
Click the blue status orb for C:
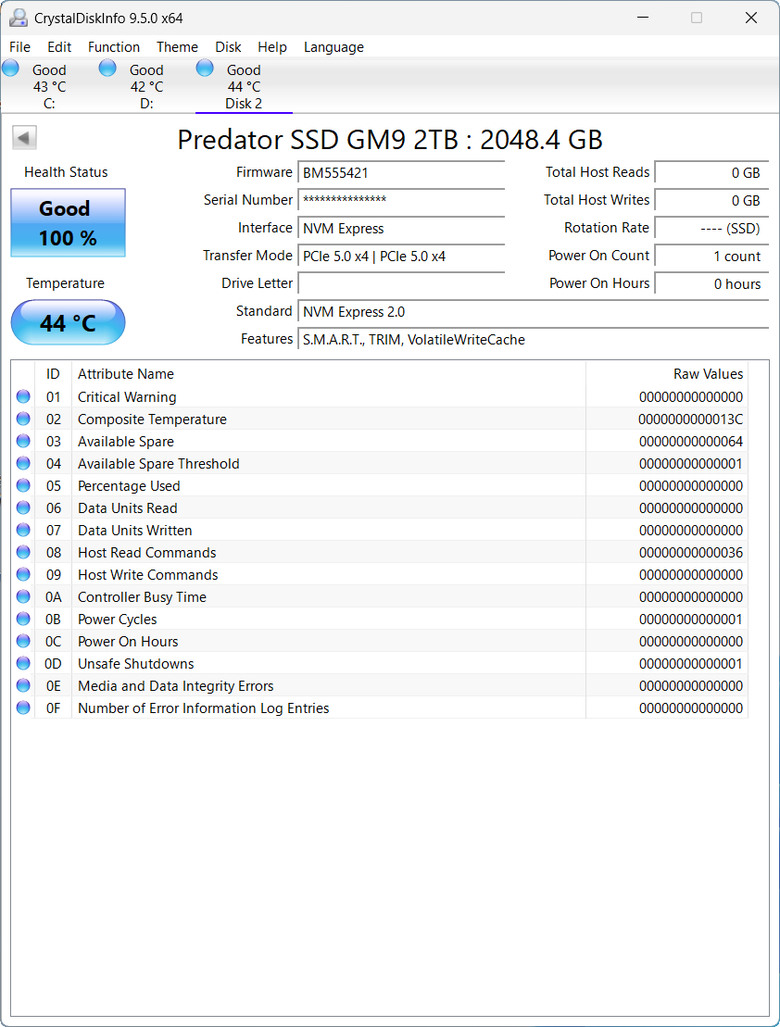pos(11,67)
